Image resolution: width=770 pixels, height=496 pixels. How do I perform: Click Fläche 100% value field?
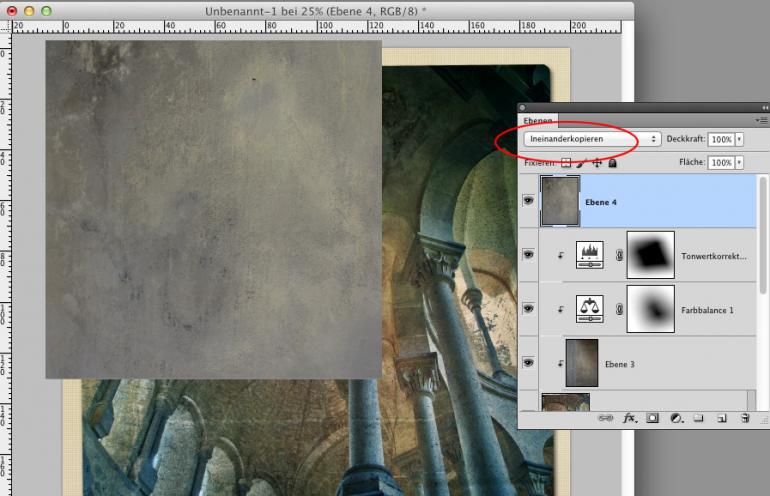point(721,162)
